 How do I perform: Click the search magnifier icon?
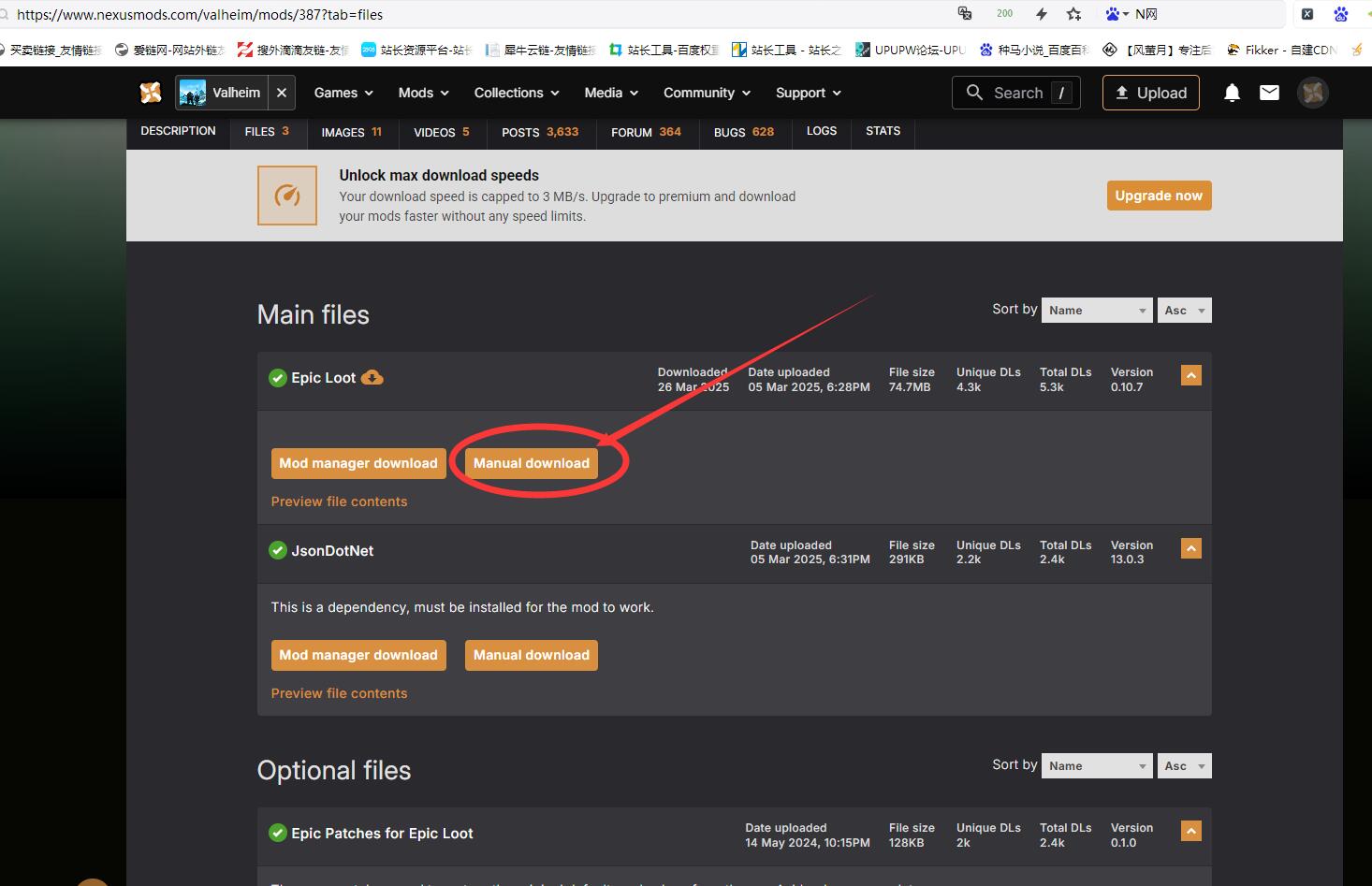tap(974, 93)
